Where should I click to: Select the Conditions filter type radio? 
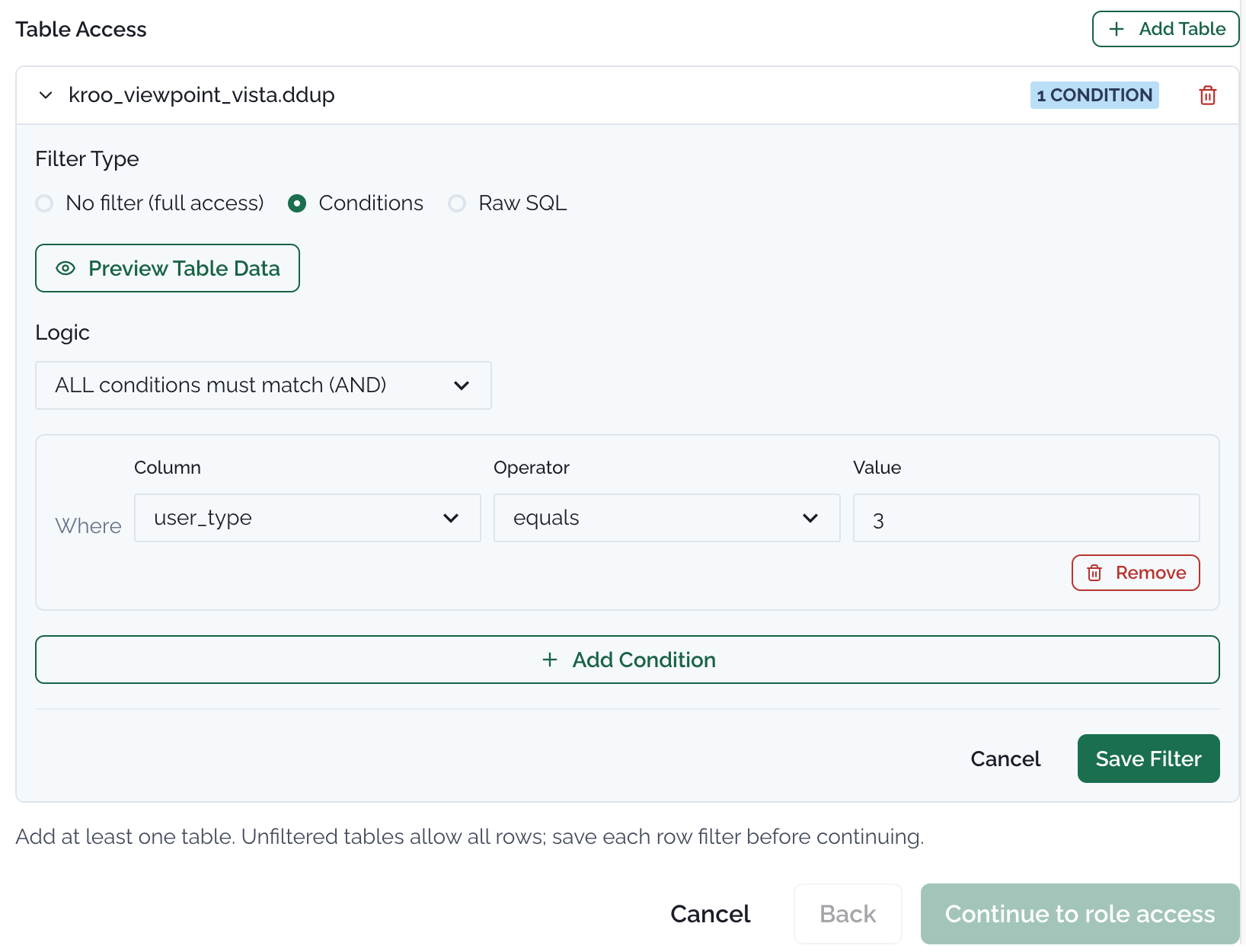[x=297, y=203]
